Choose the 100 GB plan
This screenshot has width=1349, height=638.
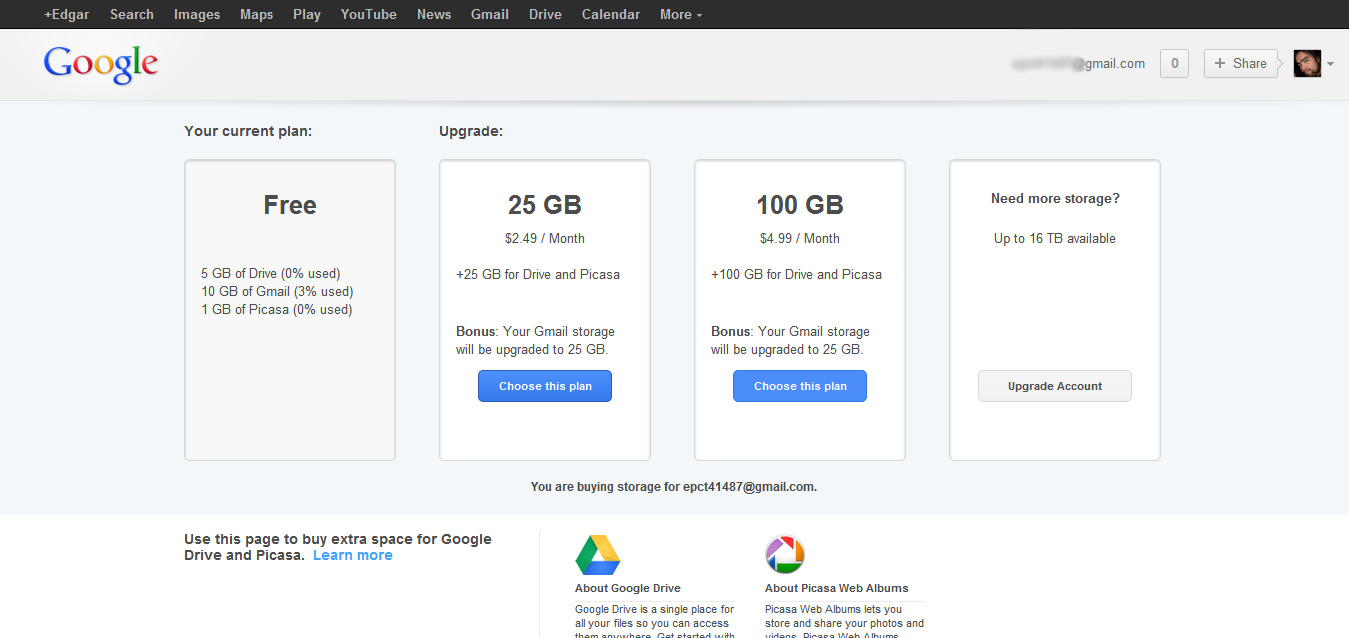click(799, 386)
